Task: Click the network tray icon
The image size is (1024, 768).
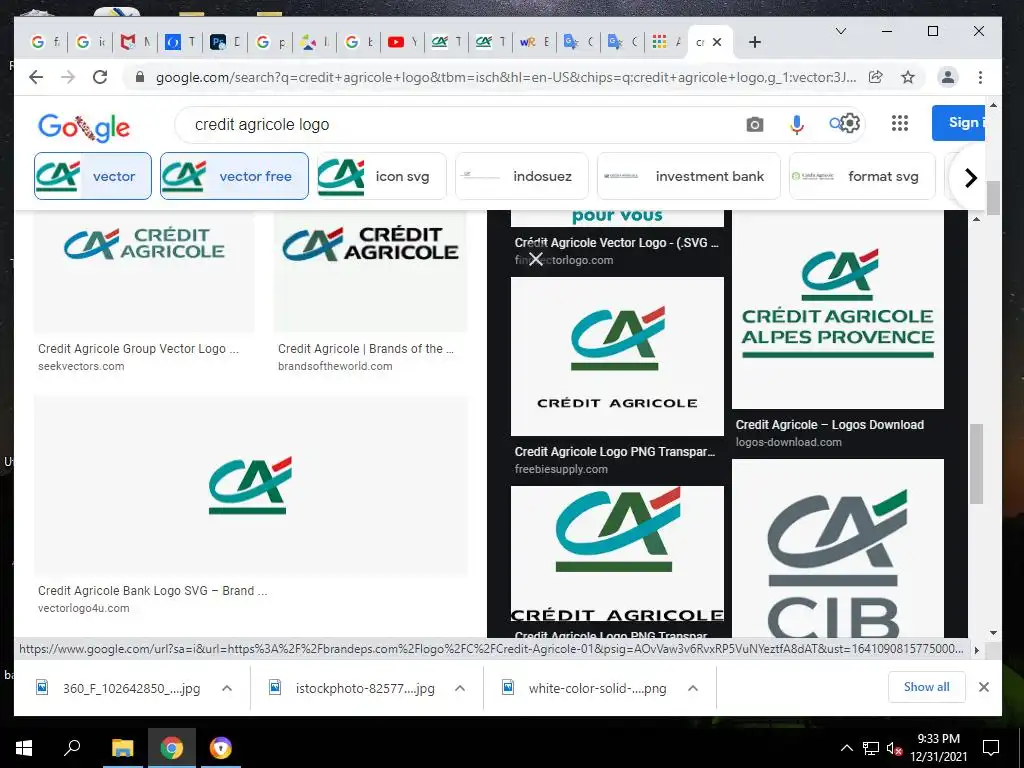Action: [x=870, y=748]
